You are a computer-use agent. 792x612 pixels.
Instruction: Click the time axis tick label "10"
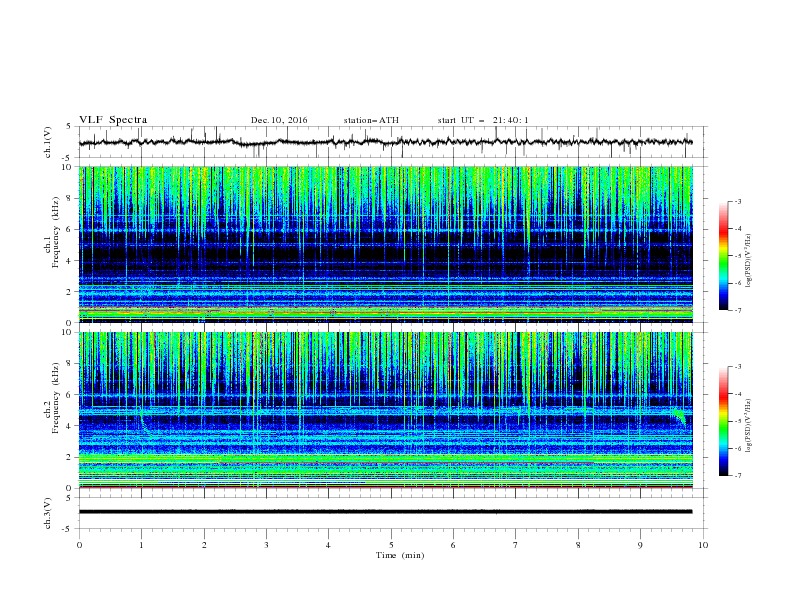[703, 545]
